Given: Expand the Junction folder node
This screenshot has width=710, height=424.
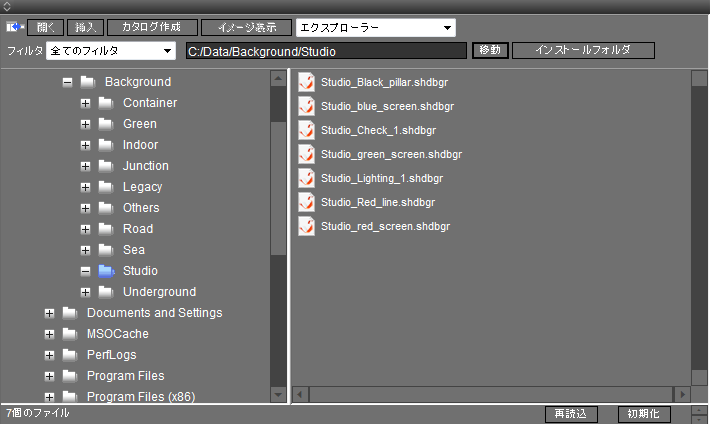Looking at the screenshot, I should [85, 166].
